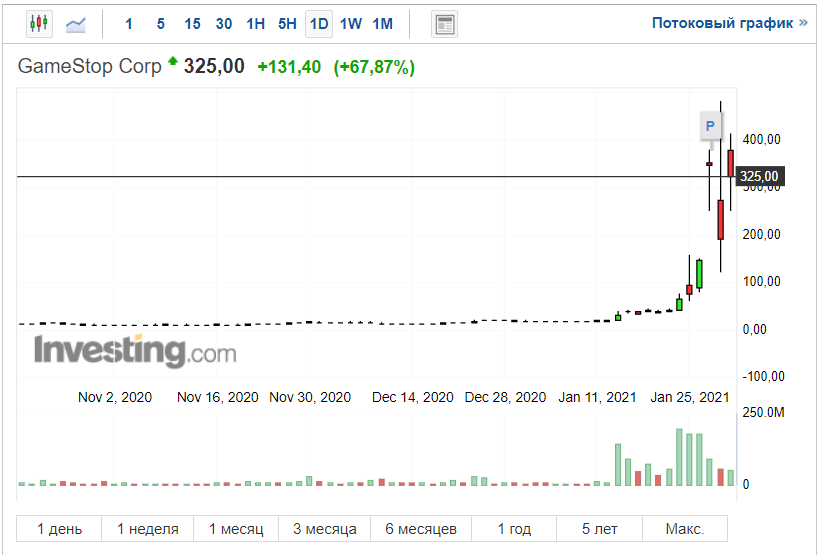
Task: Choose the 5 лет range
Action: tap(599, 529)
